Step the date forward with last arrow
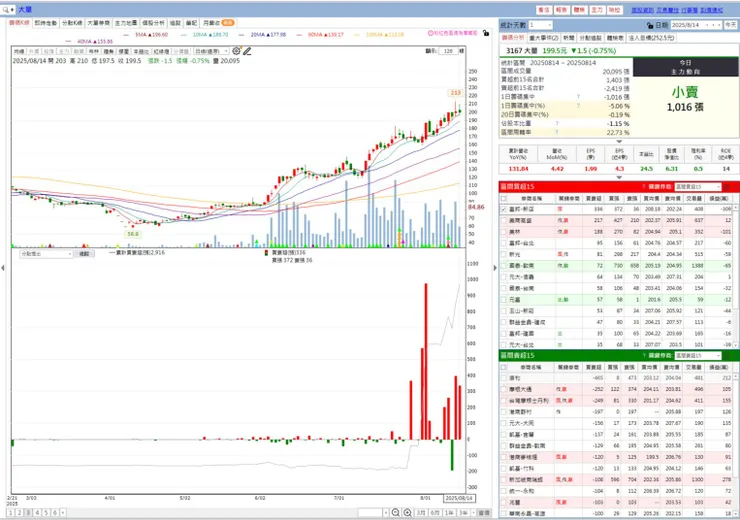 [719, 25]
